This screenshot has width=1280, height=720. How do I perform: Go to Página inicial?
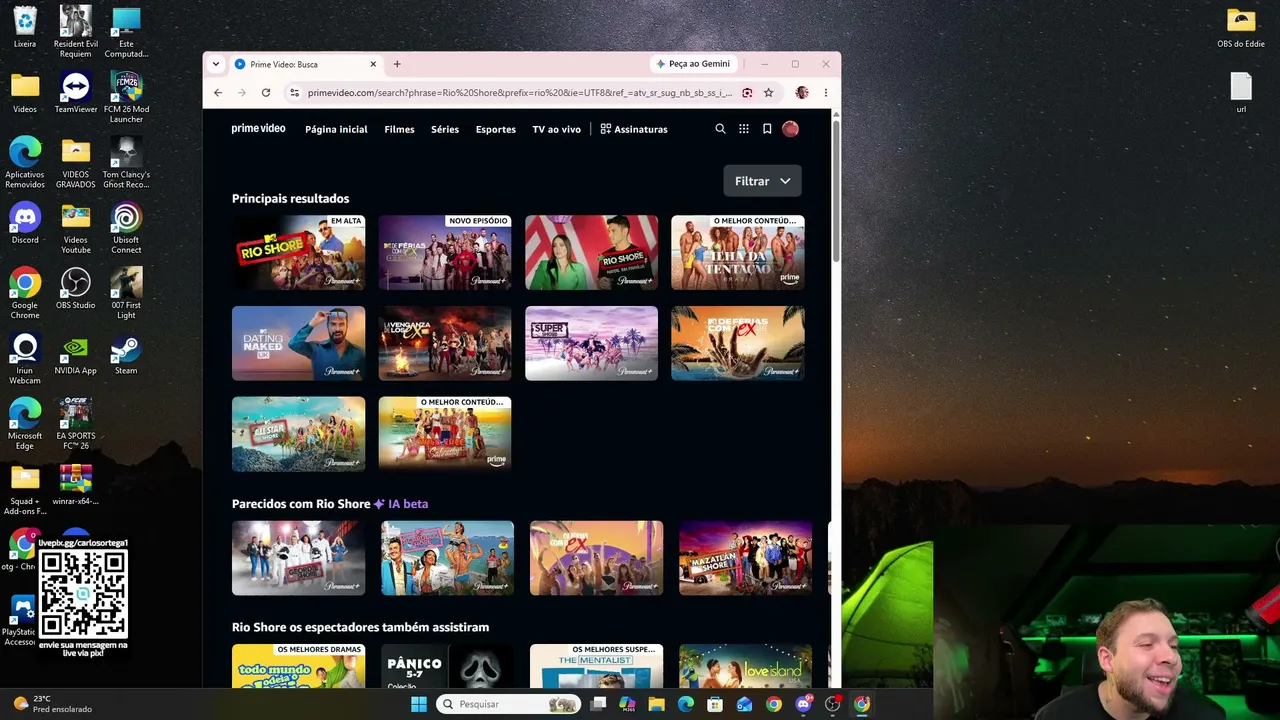pos(336,129)
